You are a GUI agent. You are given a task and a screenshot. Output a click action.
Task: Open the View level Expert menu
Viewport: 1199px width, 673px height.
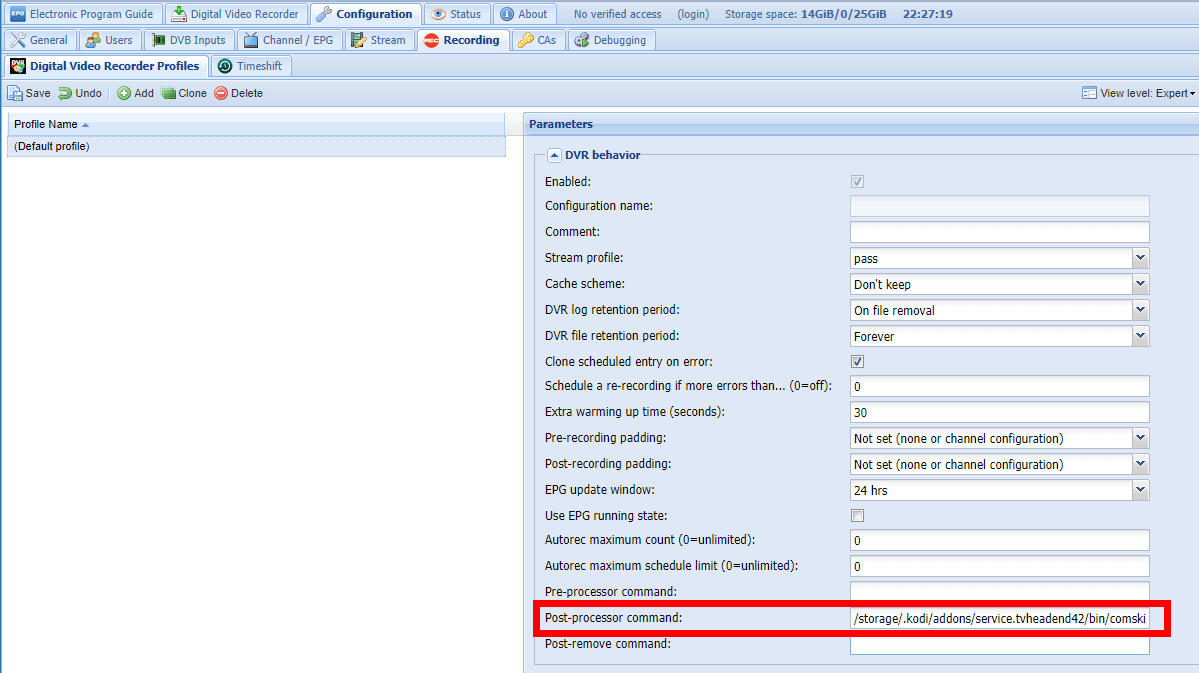click(1138, 93)
